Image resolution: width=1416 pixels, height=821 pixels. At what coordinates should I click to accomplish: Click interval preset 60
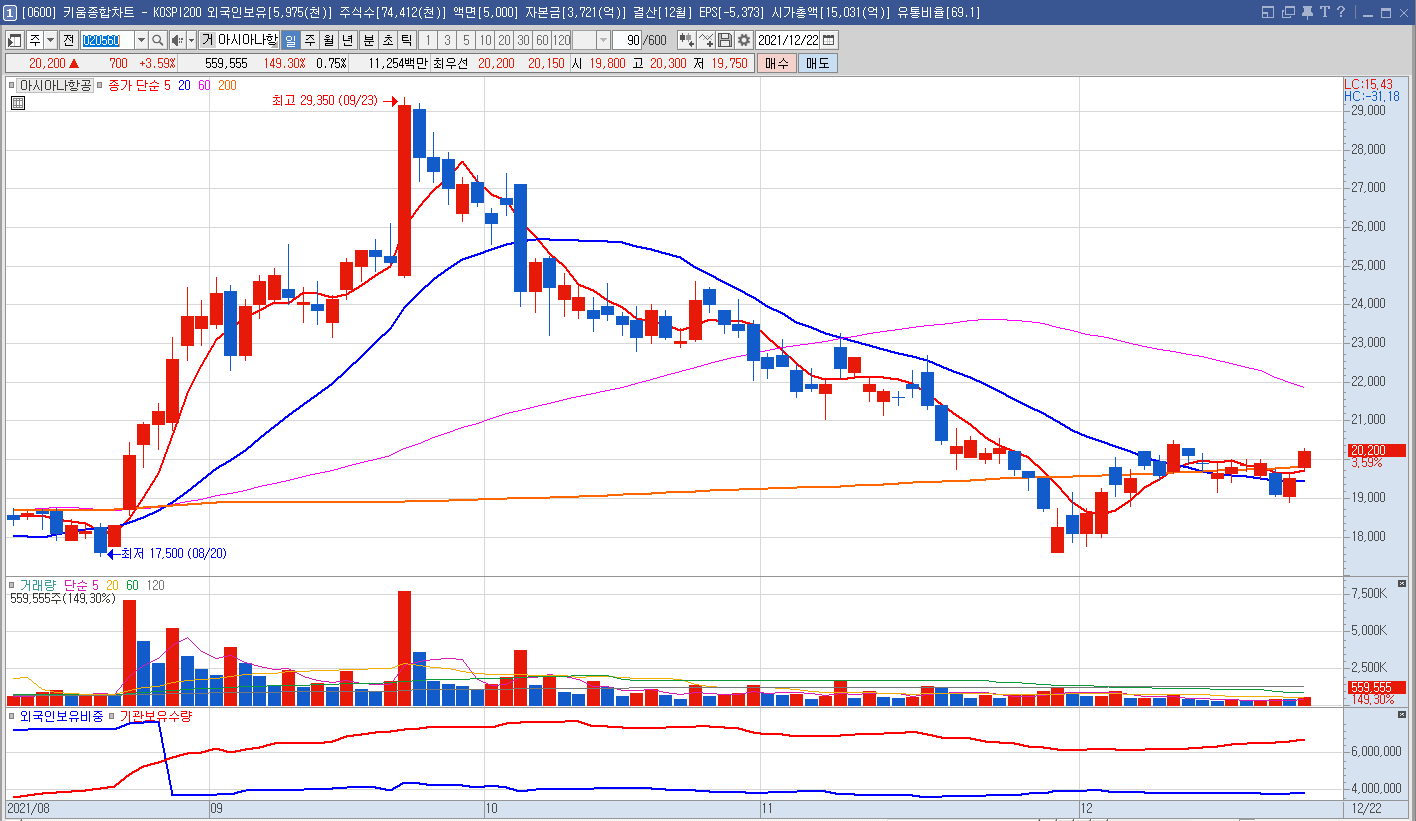click(541, 40)
